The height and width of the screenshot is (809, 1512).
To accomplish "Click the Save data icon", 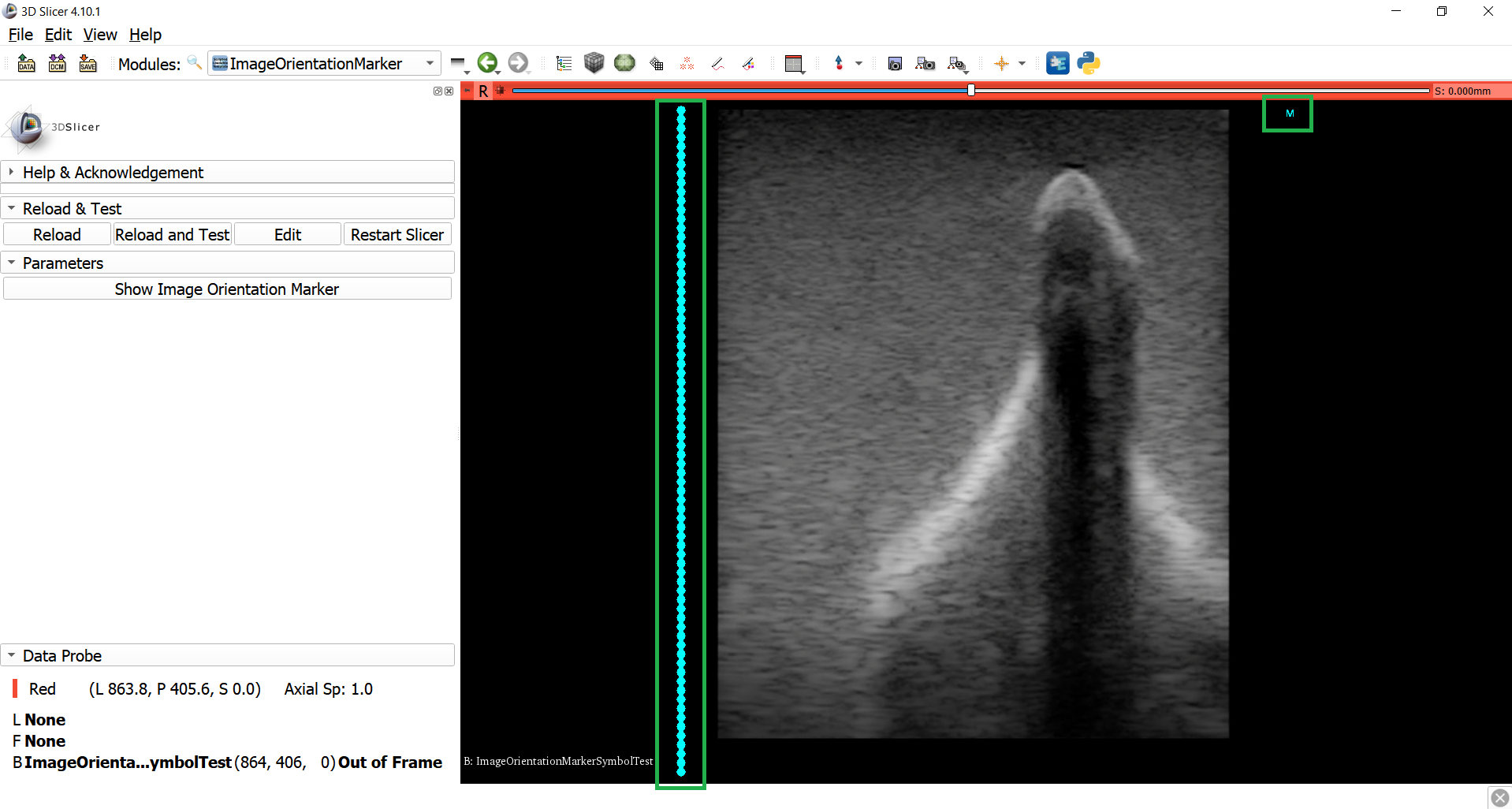I will point(88,64).
